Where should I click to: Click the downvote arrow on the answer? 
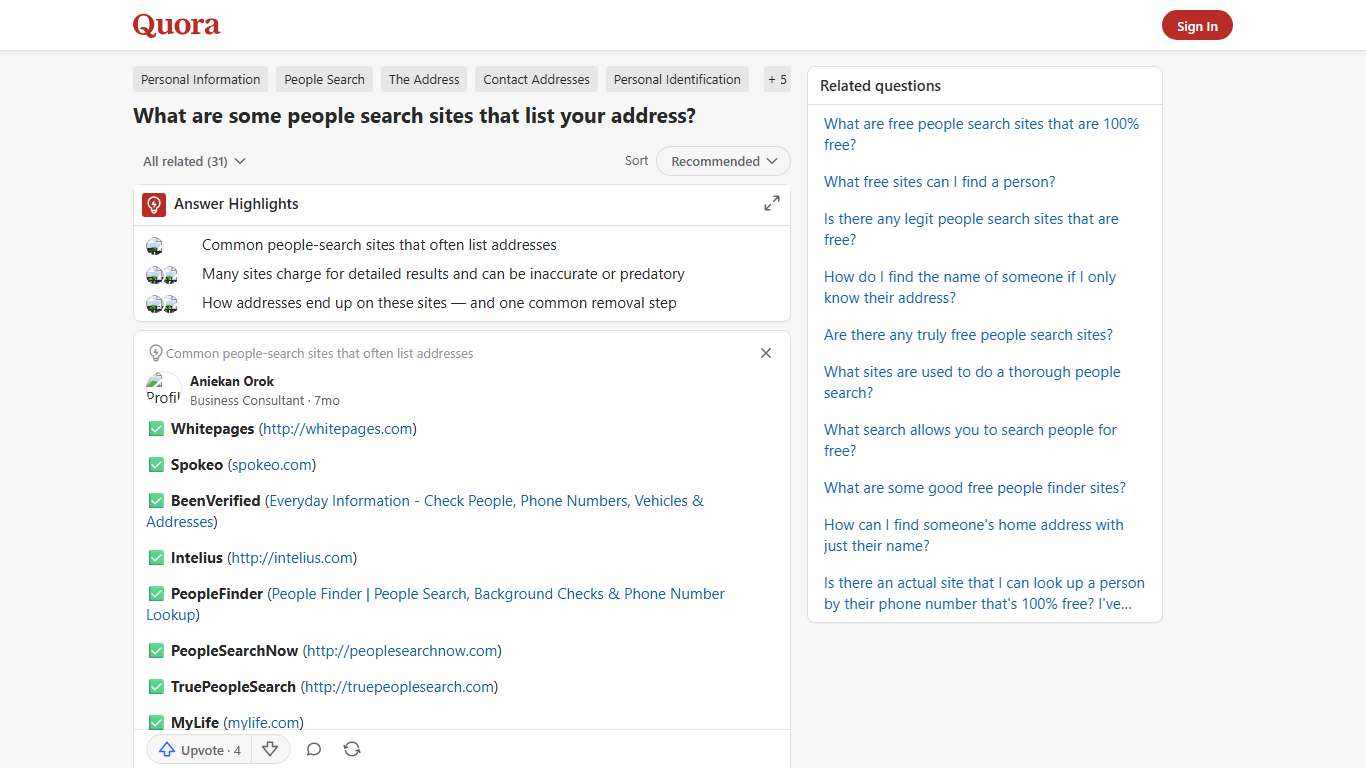269,749
